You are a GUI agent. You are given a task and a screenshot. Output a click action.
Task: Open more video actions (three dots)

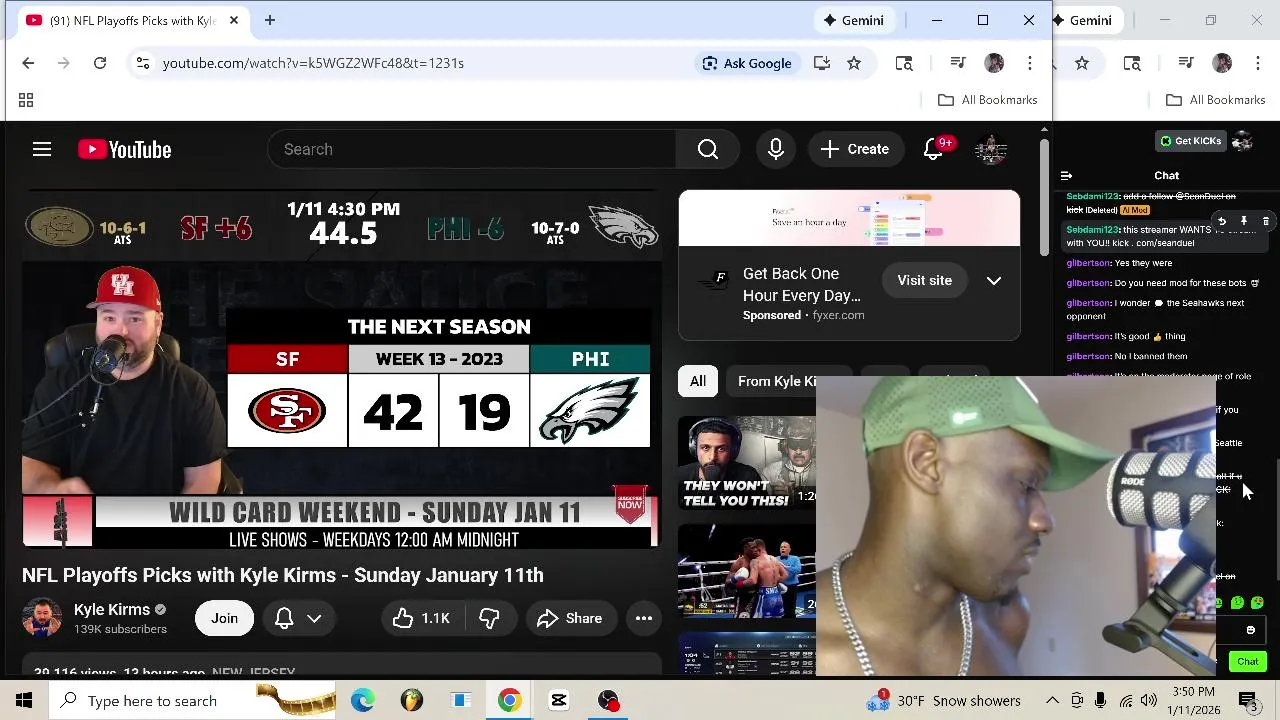[644, 618]
